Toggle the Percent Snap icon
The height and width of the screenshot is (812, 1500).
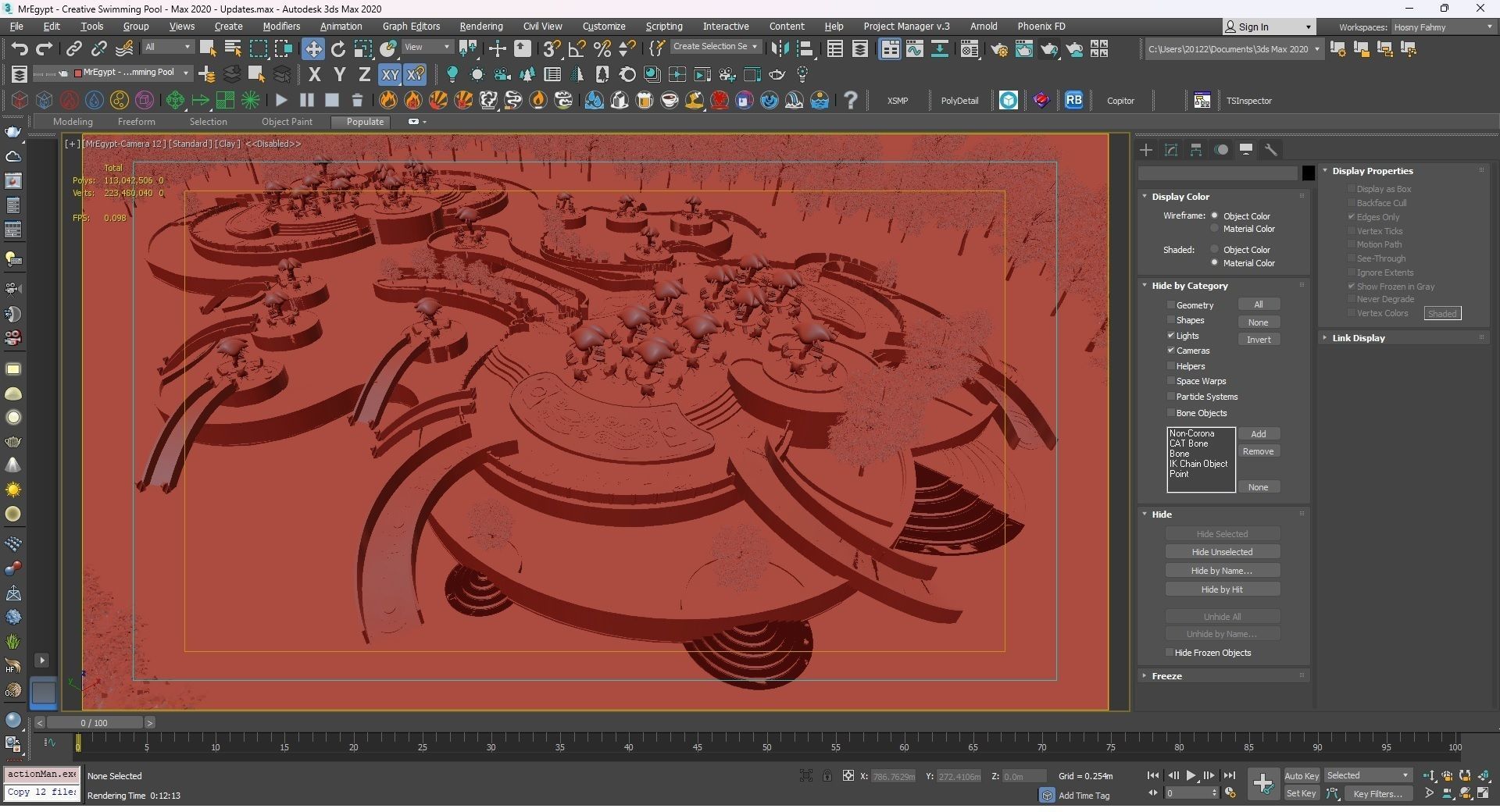pos(602,49)
